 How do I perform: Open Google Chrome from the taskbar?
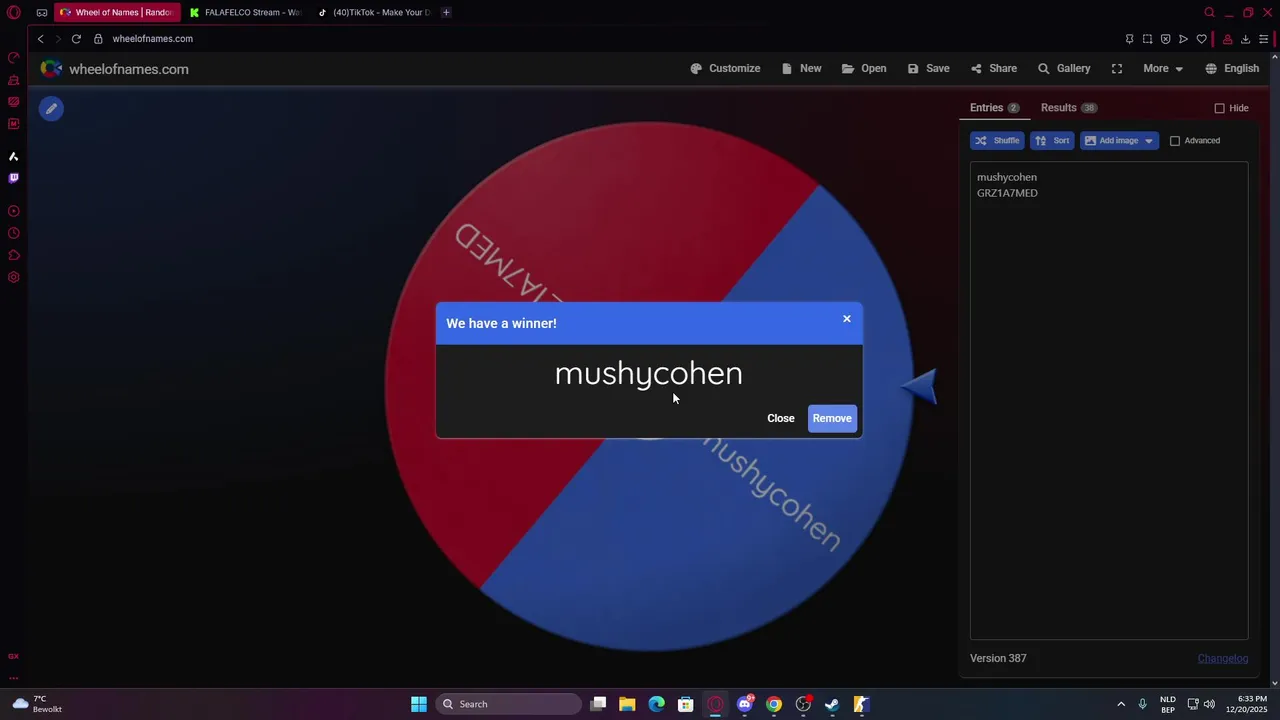coord(774,704)
